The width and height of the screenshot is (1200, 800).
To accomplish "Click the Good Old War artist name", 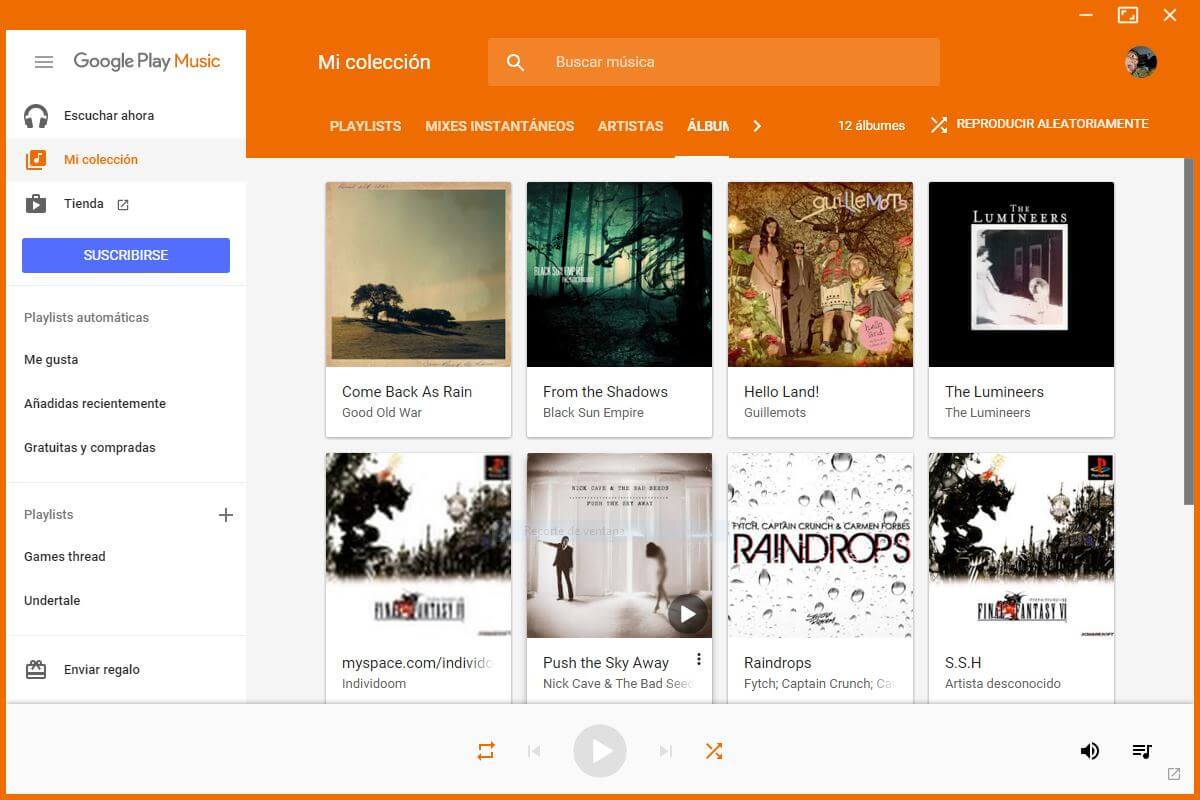I will pyautogui.click(x=382, y=413).
